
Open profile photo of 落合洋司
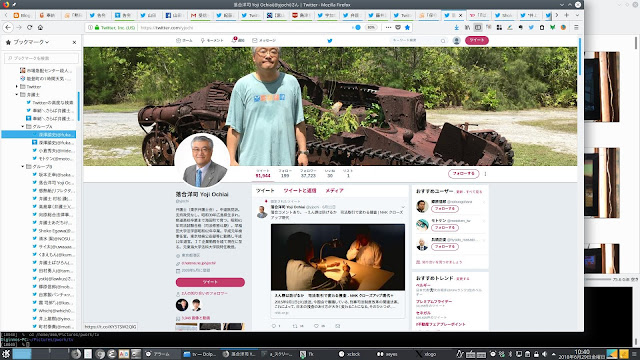202,160
